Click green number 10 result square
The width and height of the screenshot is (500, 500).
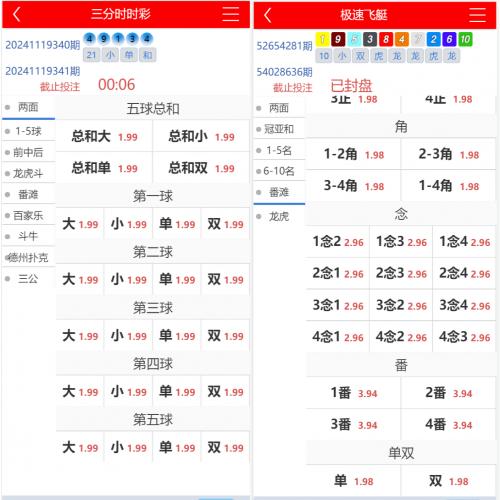pyautogui.click(x=465, y=39)
